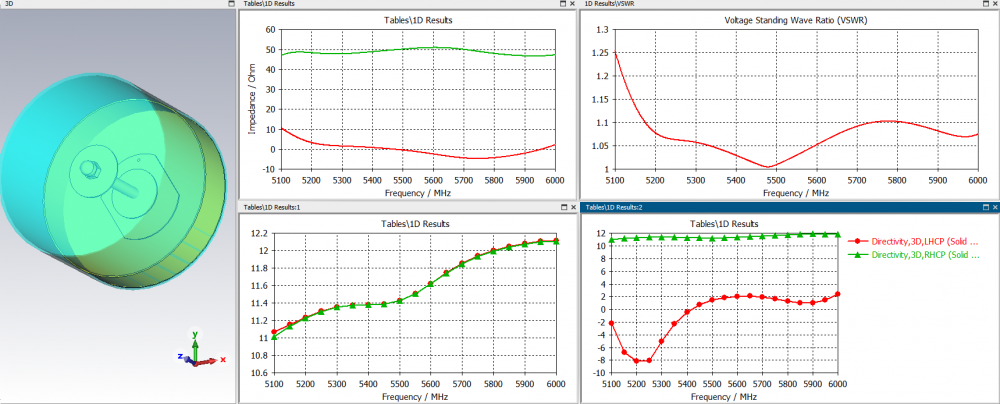
Task: Close the impedance Tables\1D Results window
Action: (x=573, y=3)
